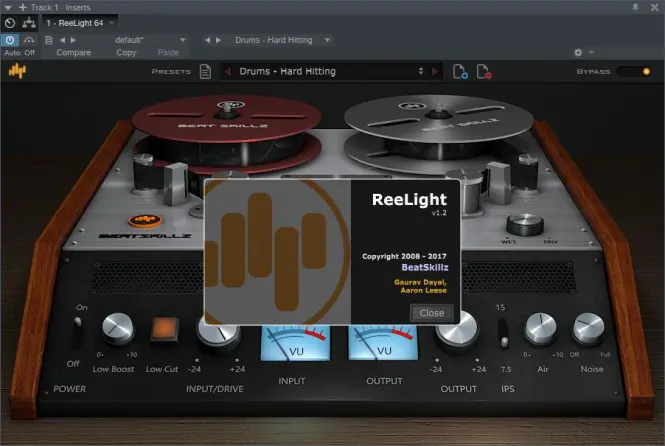
Task: Click the BeatSkillz logo in plugin header
Action: point(17,71)
